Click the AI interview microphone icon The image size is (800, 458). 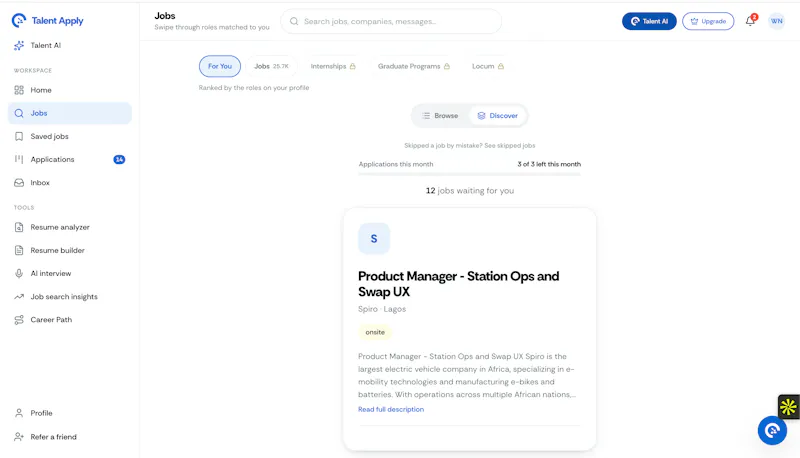pyautogui.click(x=19, y=273)
